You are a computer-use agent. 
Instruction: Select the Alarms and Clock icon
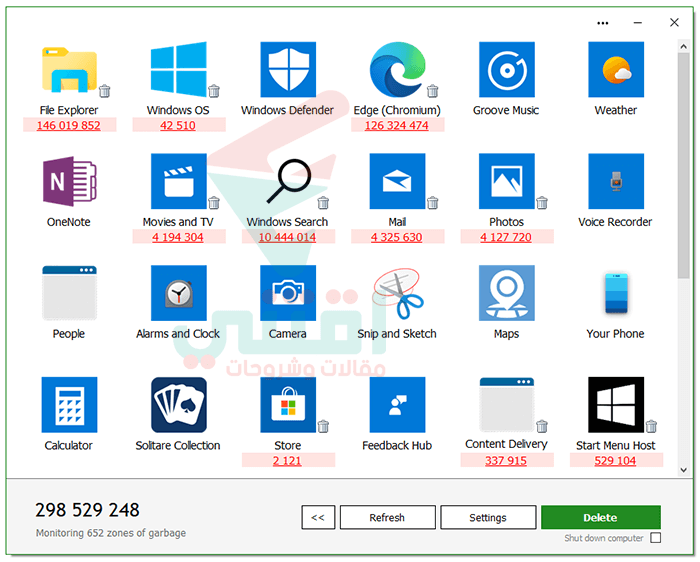click(x=179, y=293)
